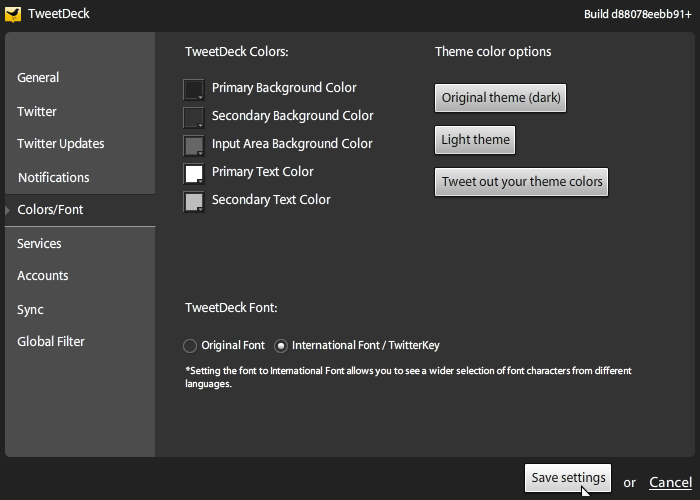700x500 pixels.
Task: Cancel the settings changes
Action: coord(671,482)
